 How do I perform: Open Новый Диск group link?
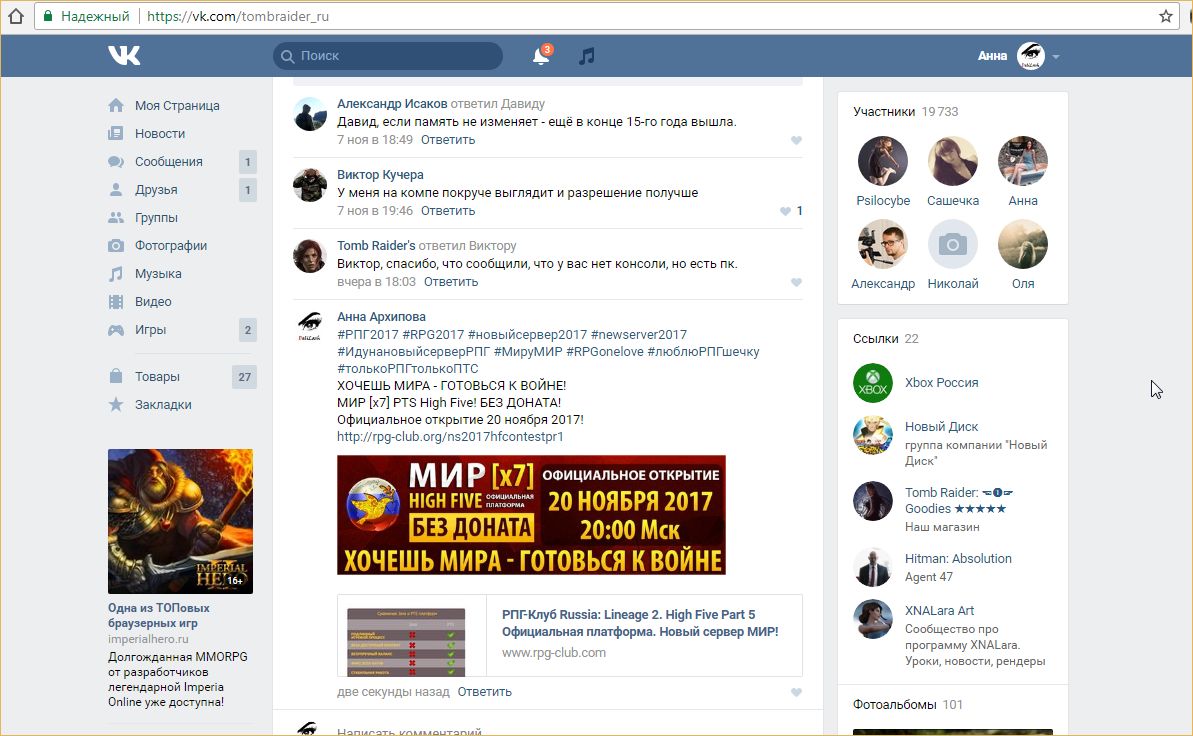[941, 427]
